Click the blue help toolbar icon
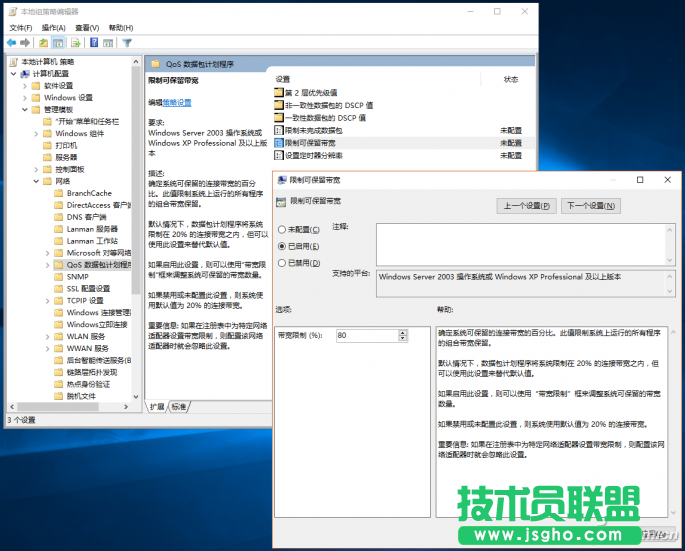Viewport: 685px width, 551px height. (93, 43)
